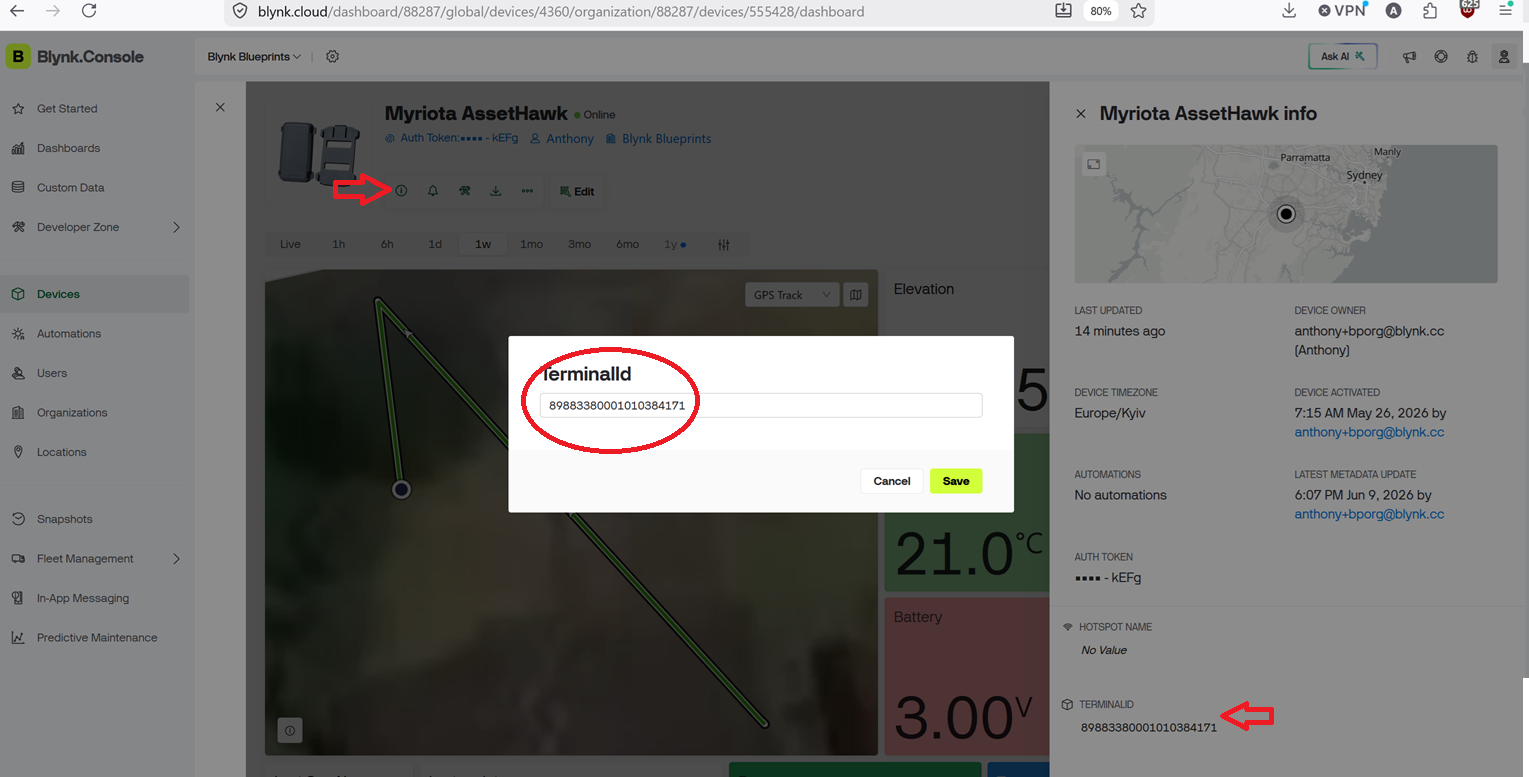The height and width of the screenshot is (777, 1529).
Task: Select the 1w time range tab
Action: pyautogui.click(x=483, y=244)
